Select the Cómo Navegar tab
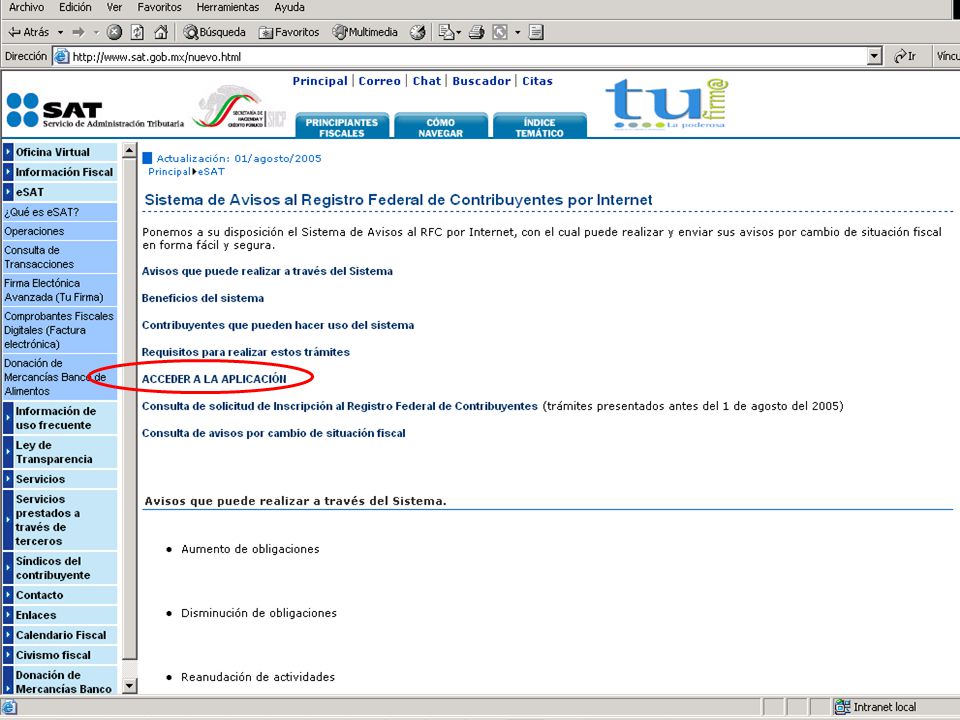Viewport: 960px width, 720px height. 440,126
